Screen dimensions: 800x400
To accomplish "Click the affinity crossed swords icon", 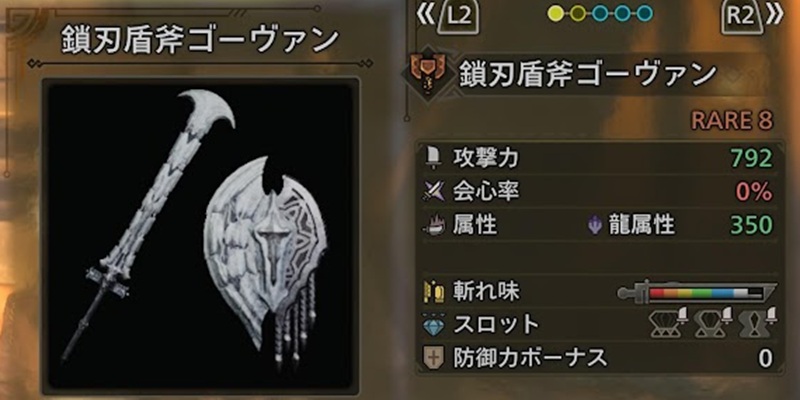I will [x=433, y=191].
